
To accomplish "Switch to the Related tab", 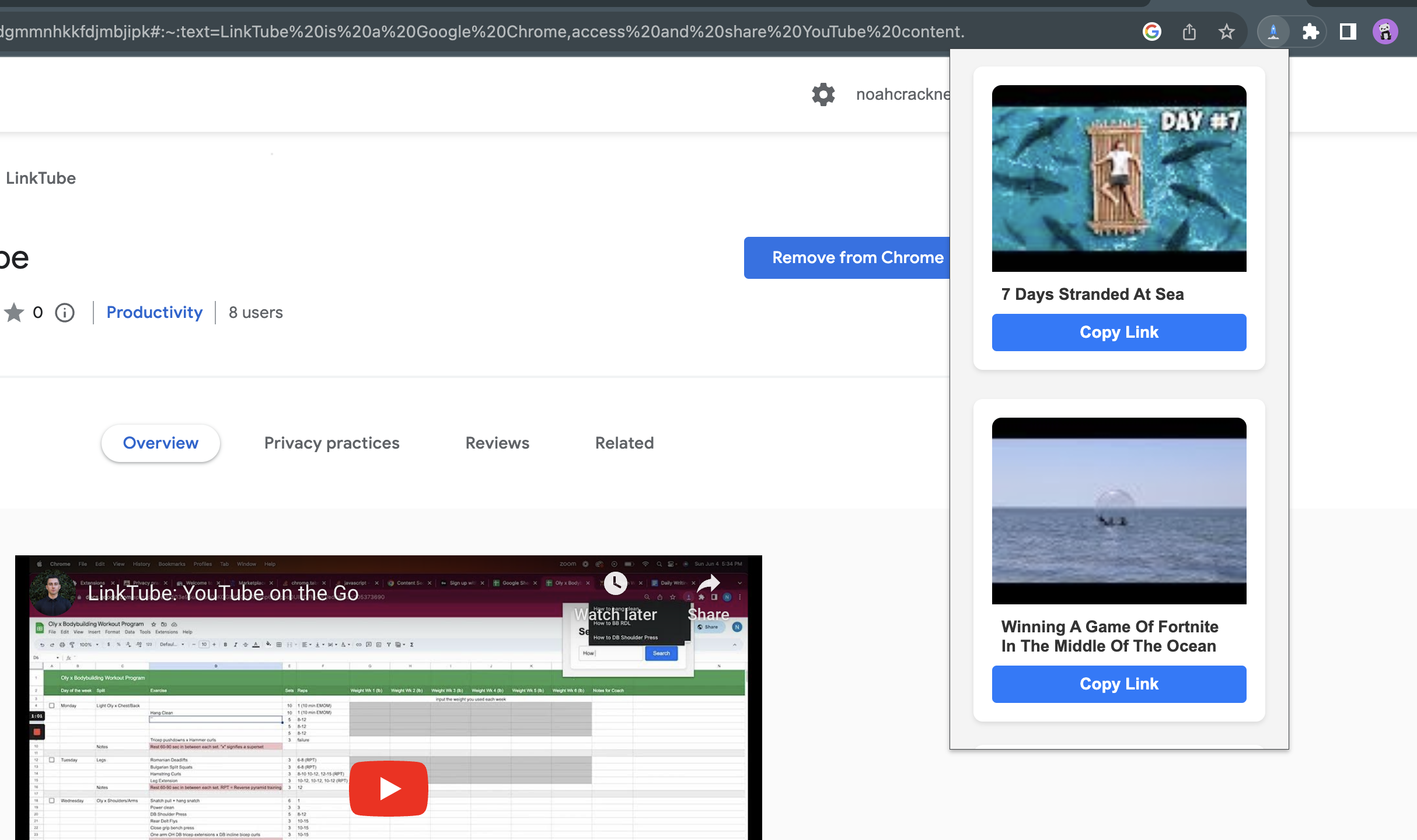I will [624, 443].
